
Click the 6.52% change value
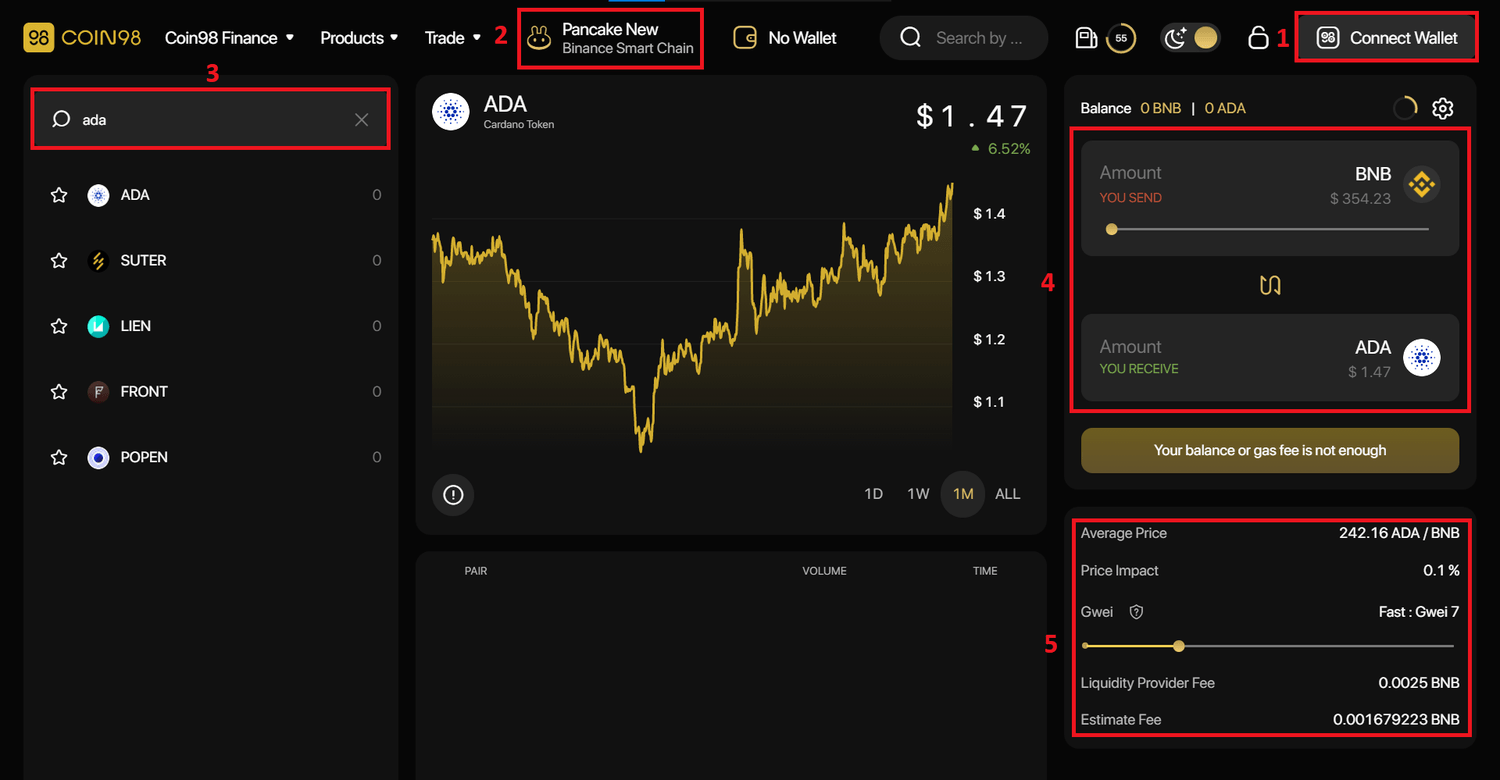(x=1009, y=148)
